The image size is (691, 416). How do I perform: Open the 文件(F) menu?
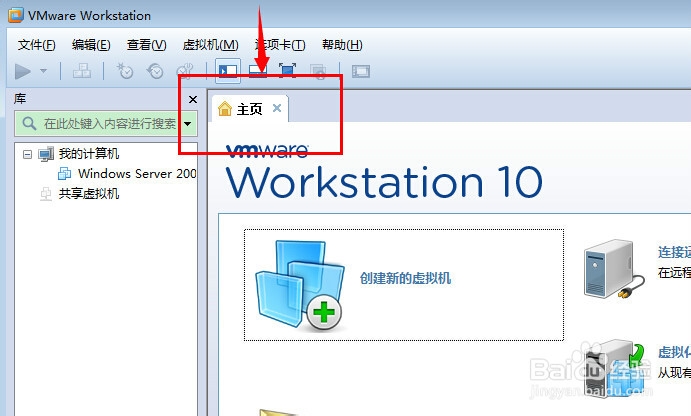37,45
